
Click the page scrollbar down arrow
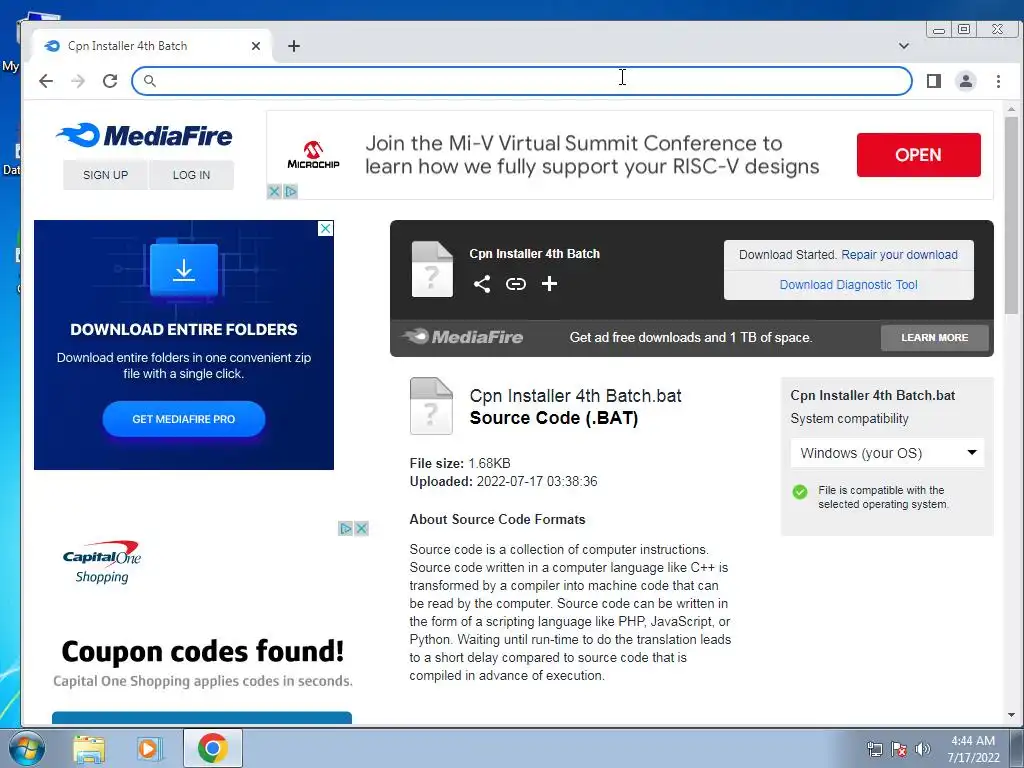click(x=1011, y=715)
